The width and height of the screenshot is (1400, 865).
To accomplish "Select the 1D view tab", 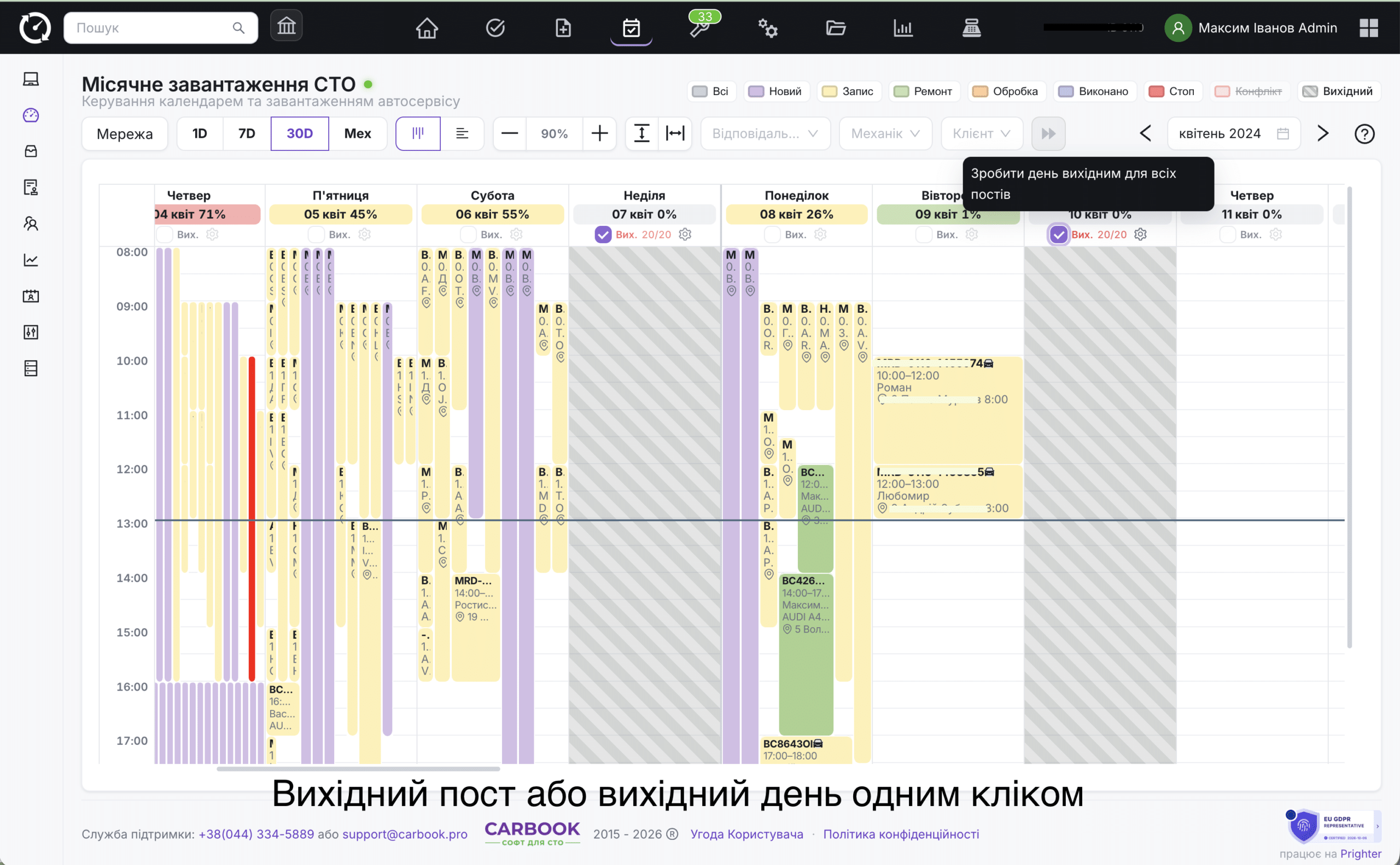I will (200, 133).
